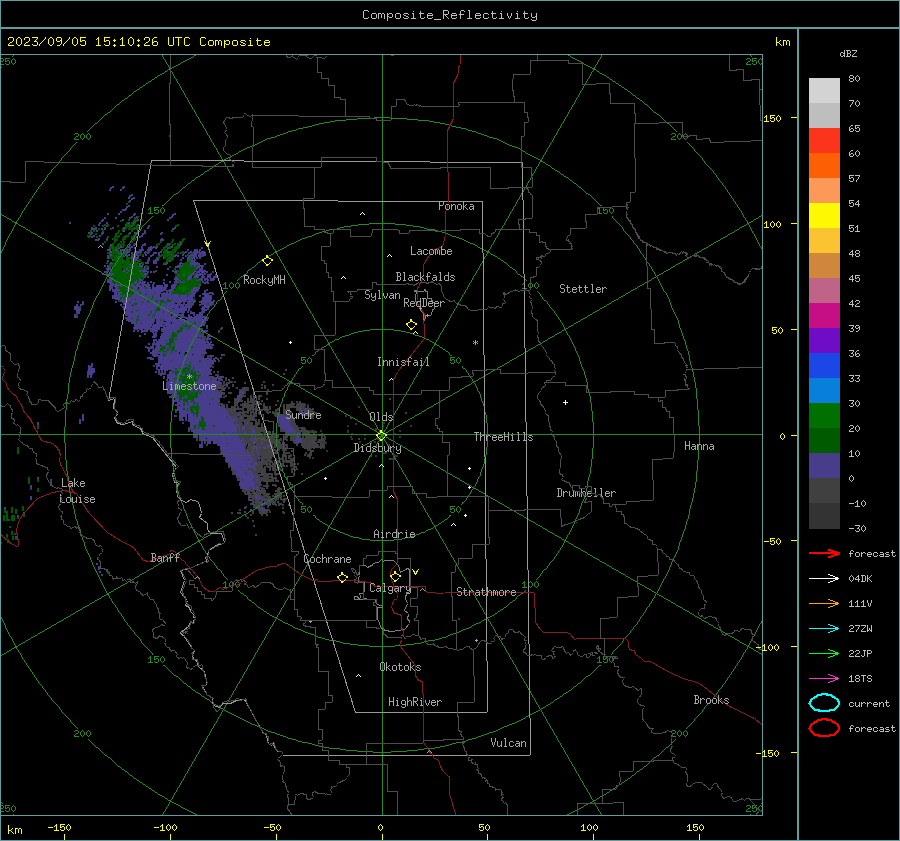Click the Lake Louise label
This screenshot has width=900, height=841.
click(x=77, y=491)
